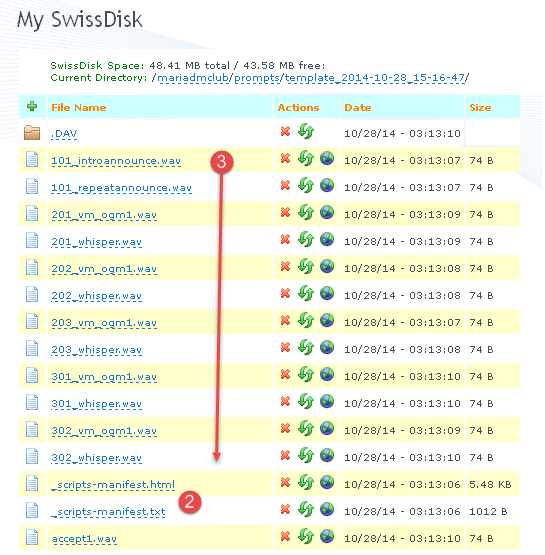546x555 pixels.
Task: Go to the prompts directory in path
Action: click(x=257, y=78)
